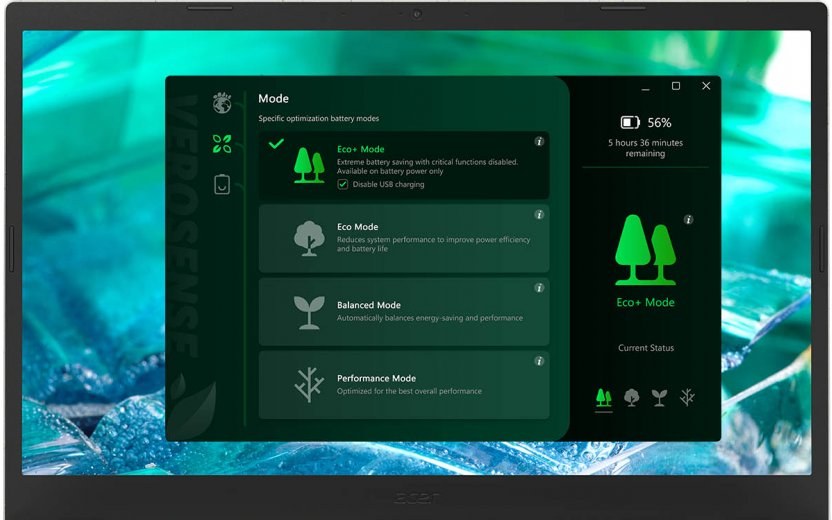Open the globe page in the sidebar

tap(222, 103)
